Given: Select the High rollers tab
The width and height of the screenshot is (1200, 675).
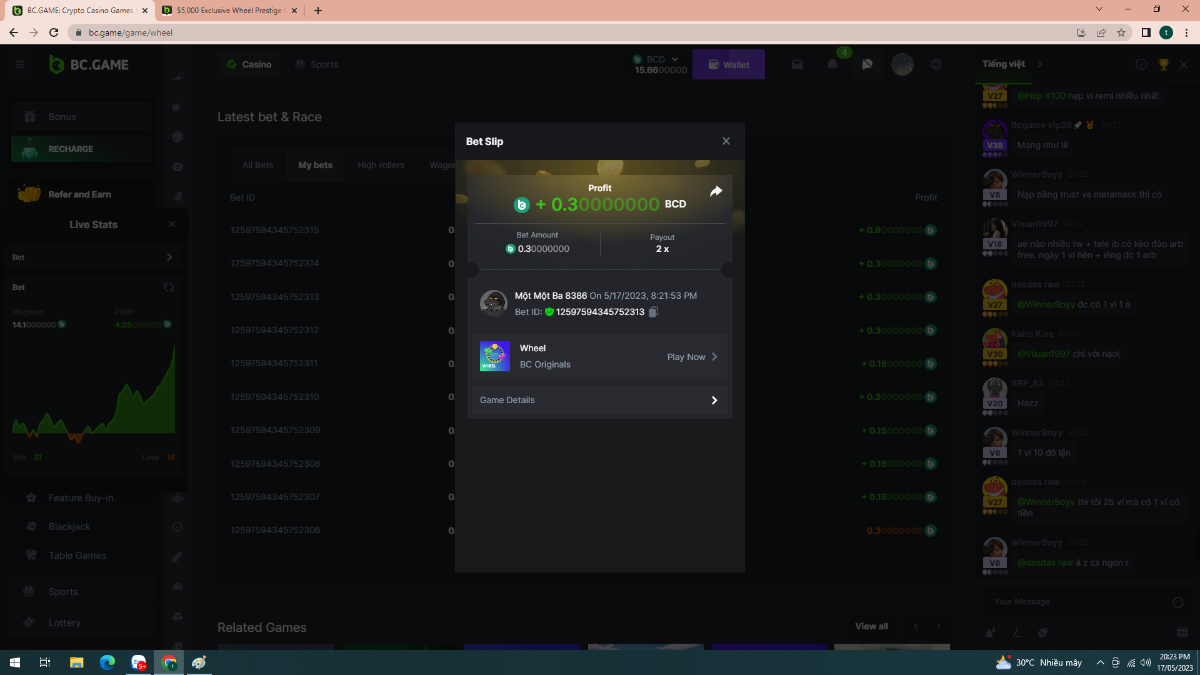Looking at the screenshot, I should [x=381, y=165].
